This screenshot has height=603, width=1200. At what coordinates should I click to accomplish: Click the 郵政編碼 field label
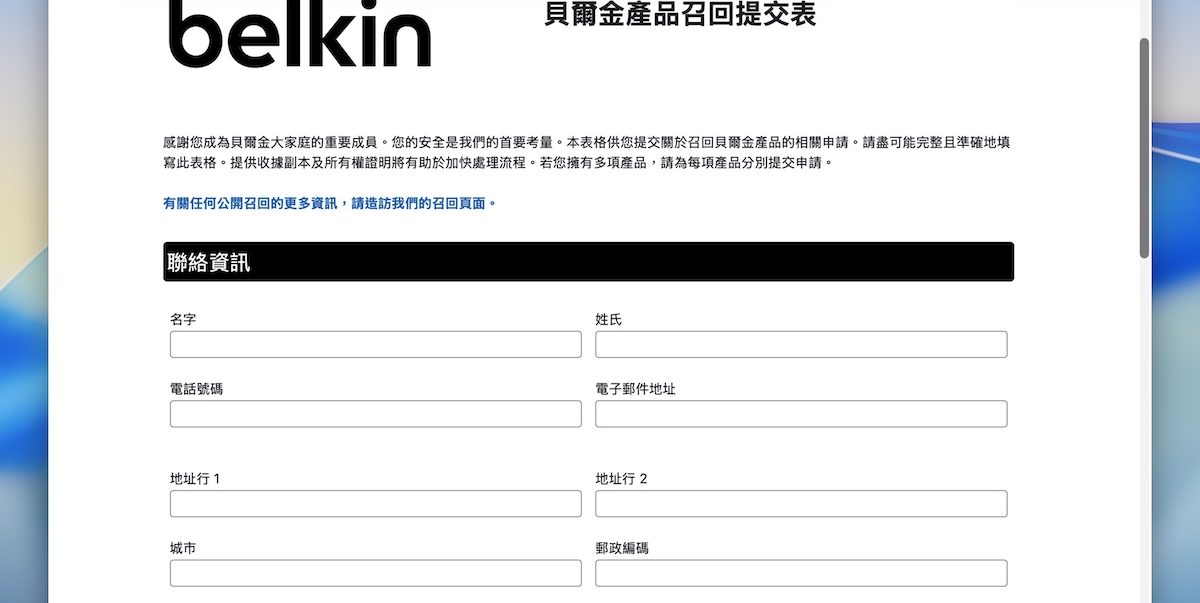[622, 549]
